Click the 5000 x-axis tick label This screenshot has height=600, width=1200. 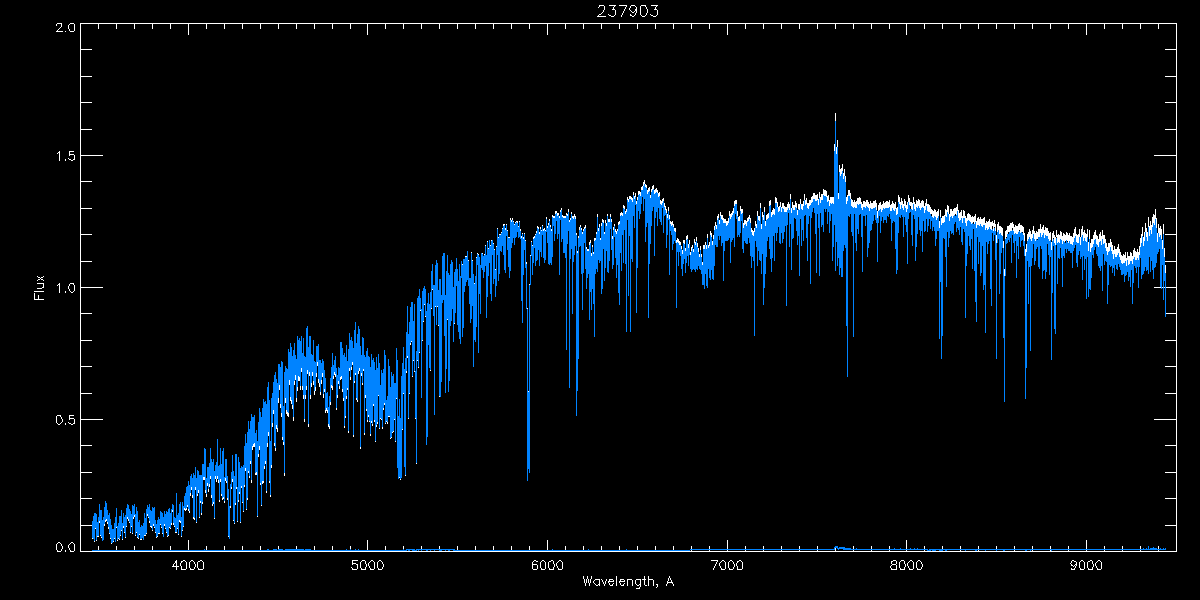click(x=367, y=565)
